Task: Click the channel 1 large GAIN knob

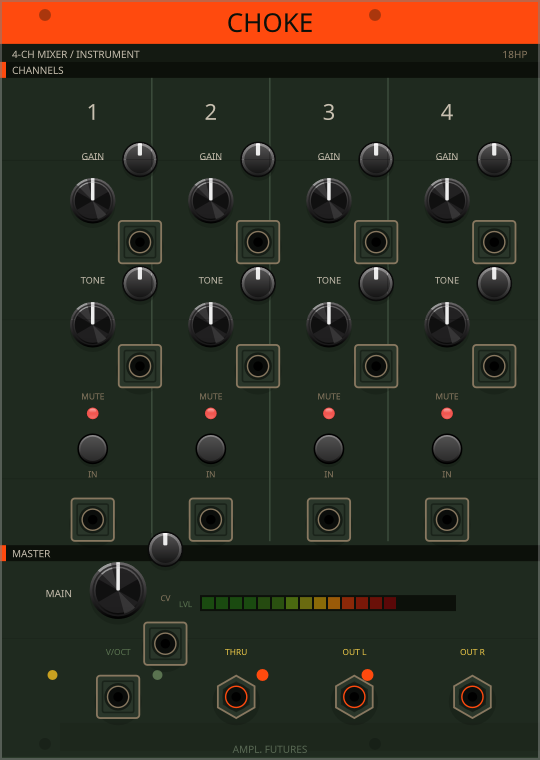Action: pyautogui.click(x=93, y=200)
